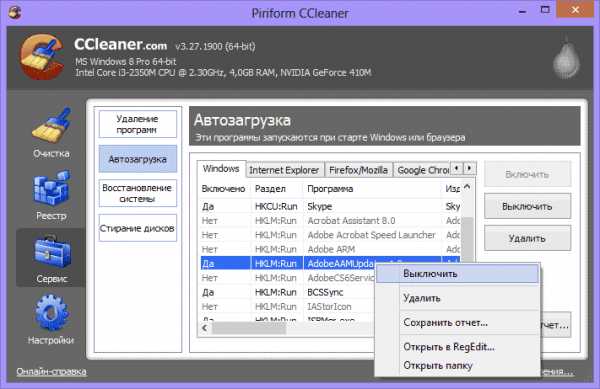Choose Открыть в RegEdit in context menu
Image resolution: width=600 pixels, height=389 pixels.
coord(458,347)
